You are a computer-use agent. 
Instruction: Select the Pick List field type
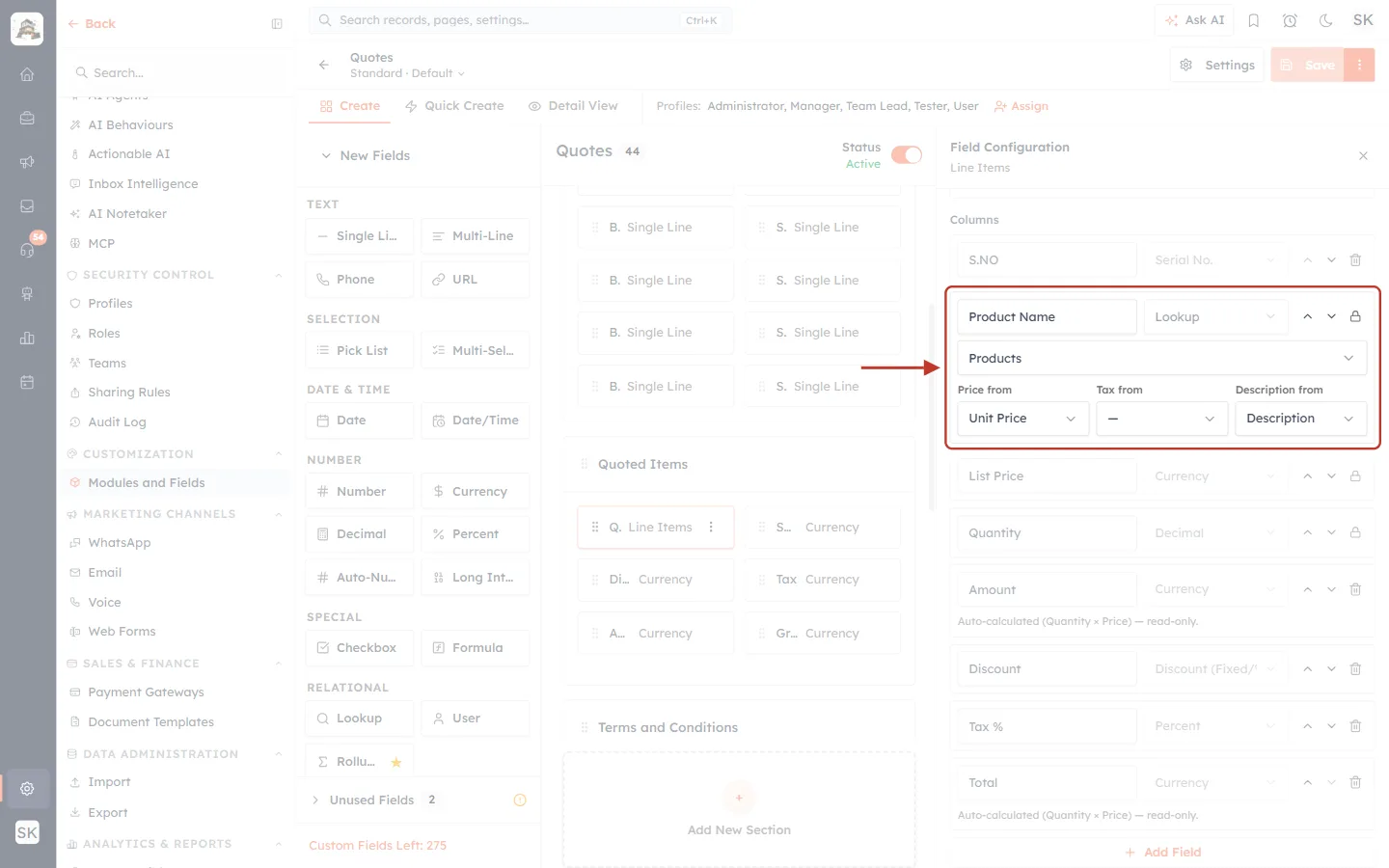pyautogui.click(x=360, y=350)
